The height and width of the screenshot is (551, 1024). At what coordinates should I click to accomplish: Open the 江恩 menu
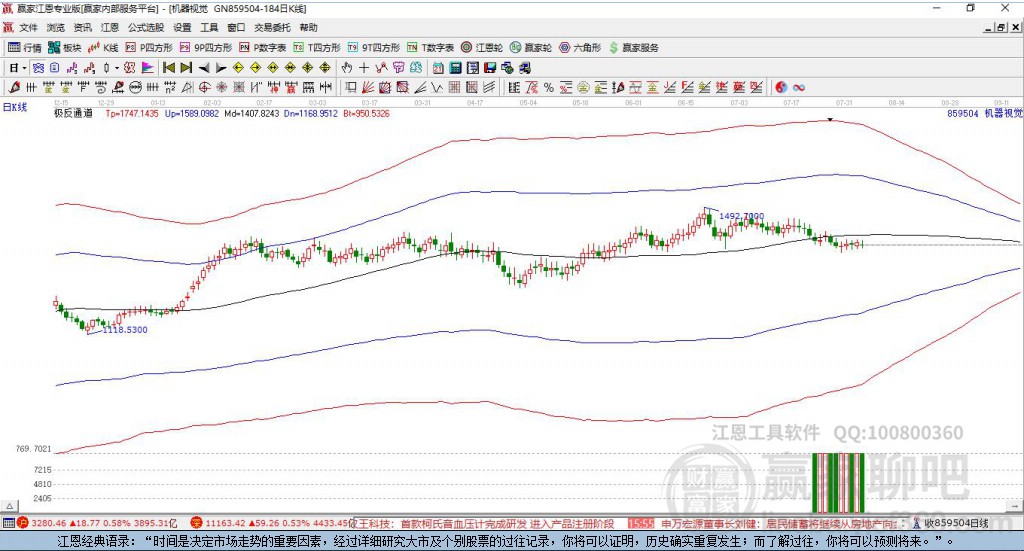110,27
